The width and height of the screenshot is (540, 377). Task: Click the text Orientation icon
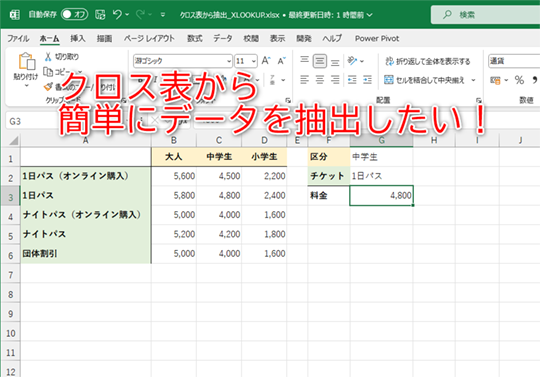(x=353, y=61)
